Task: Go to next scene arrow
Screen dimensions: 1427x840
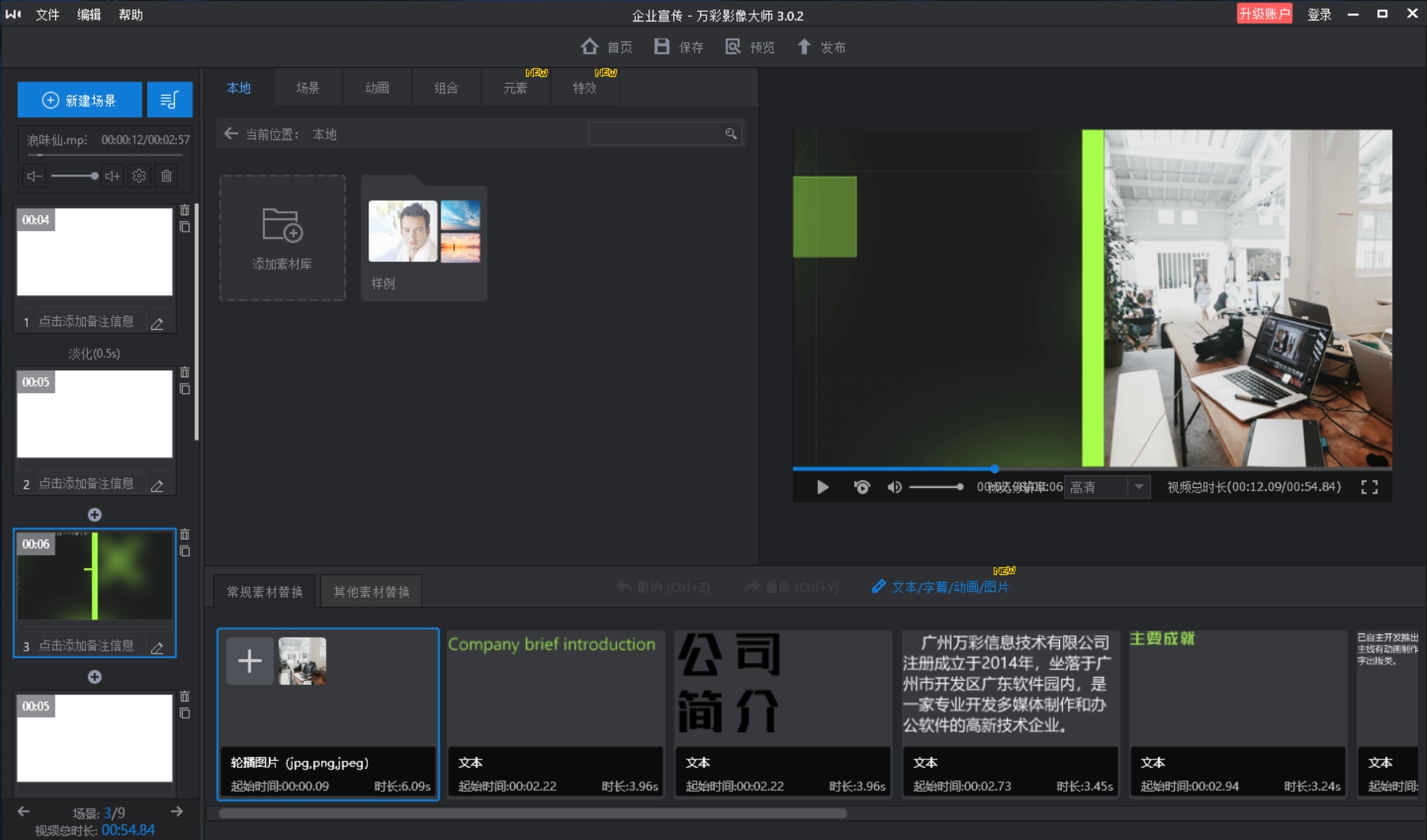Action: tap(176, 812)
